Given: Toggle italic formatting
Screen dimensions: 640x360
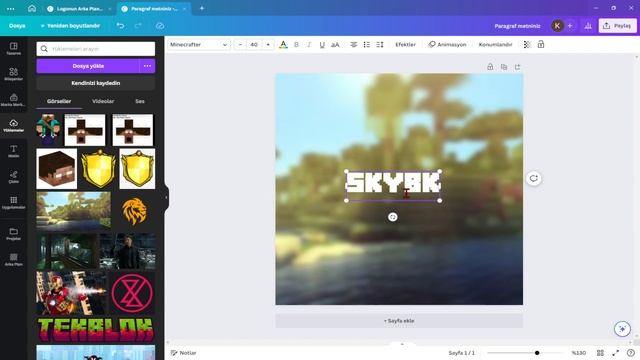Looking at the screenshot, I should point(309,44).
